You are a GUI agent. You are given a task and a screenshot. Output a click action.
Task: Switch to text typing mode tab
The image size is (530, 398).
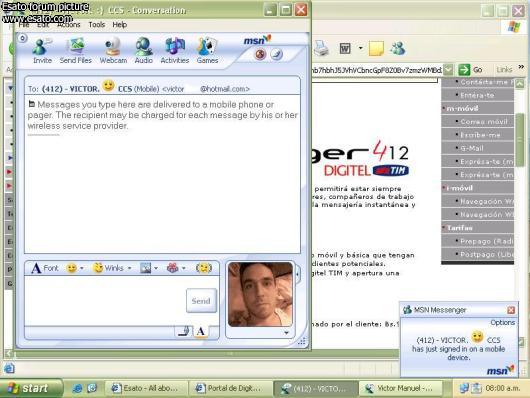(200, 331)
